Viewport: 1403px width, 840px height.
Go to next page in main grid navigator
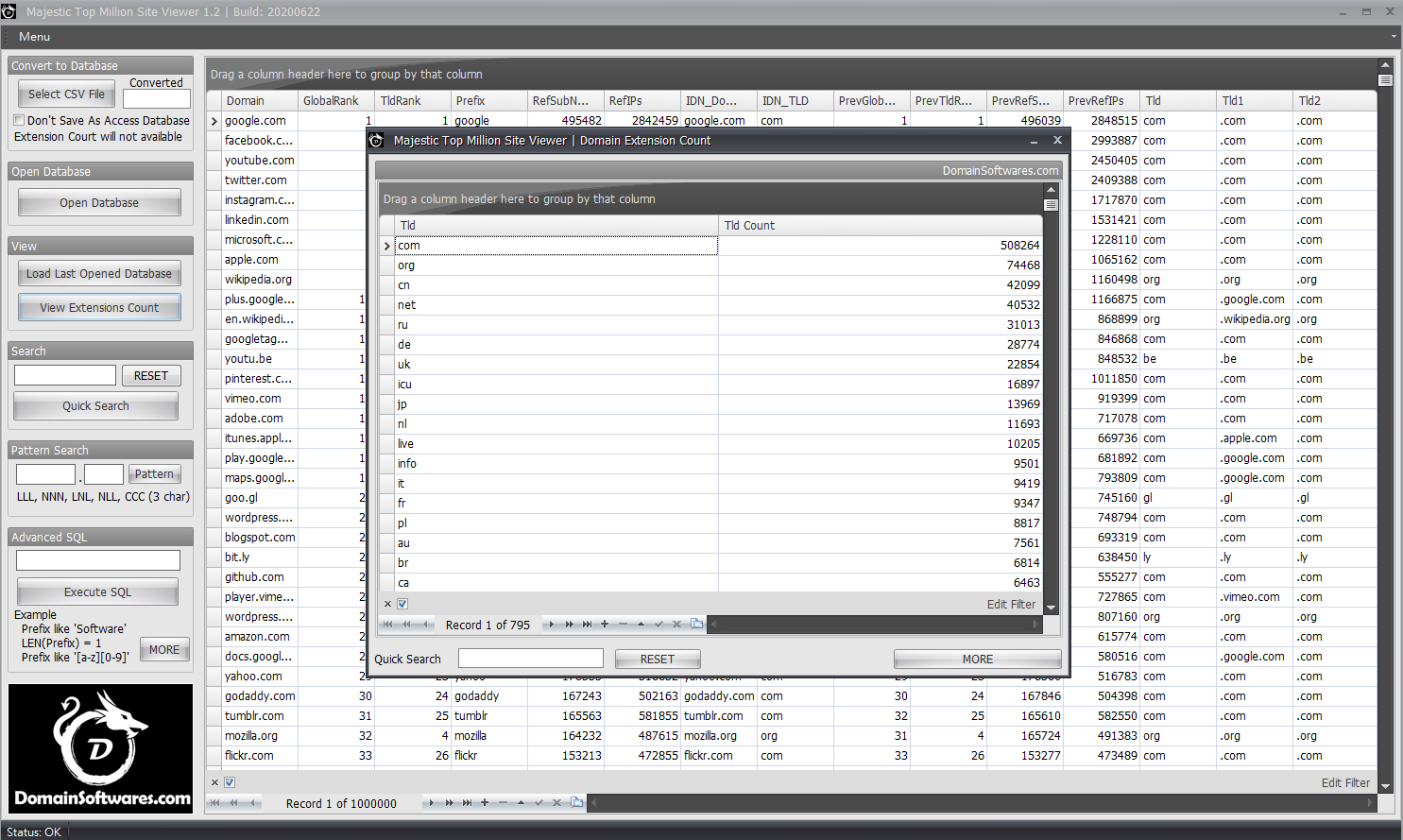click(x=449, y=803)
